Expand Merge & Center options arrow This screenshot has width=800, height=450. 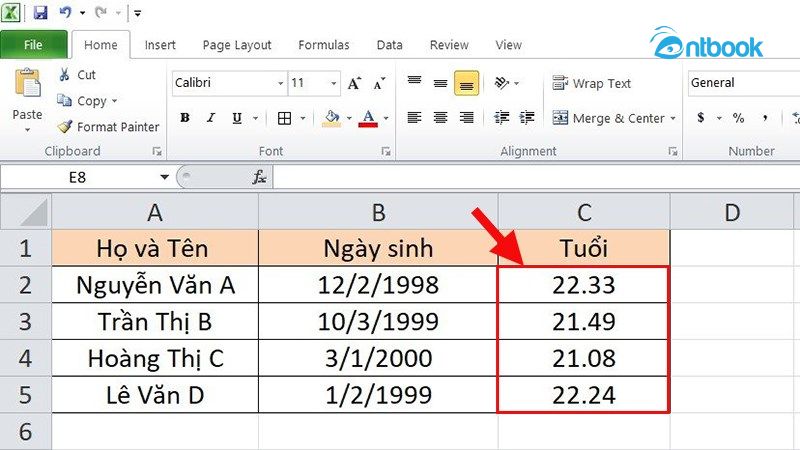(x=673, y=118)
